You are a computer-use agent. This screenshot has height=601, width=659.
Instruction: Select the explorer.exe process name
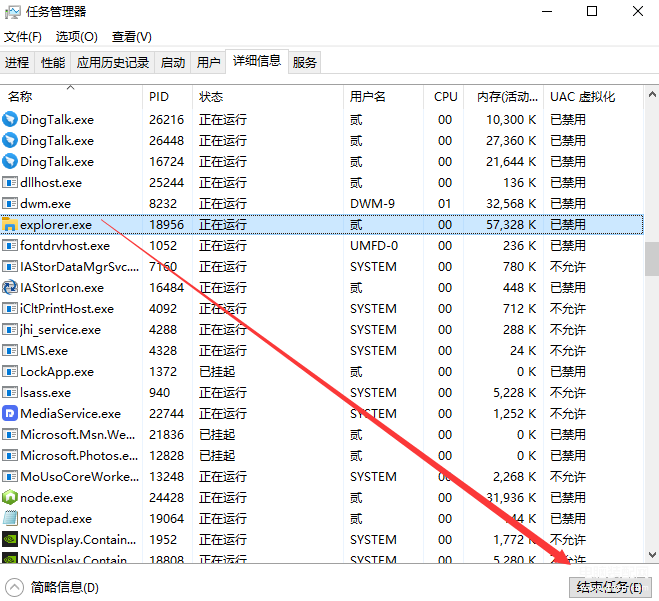coord(56,225)
